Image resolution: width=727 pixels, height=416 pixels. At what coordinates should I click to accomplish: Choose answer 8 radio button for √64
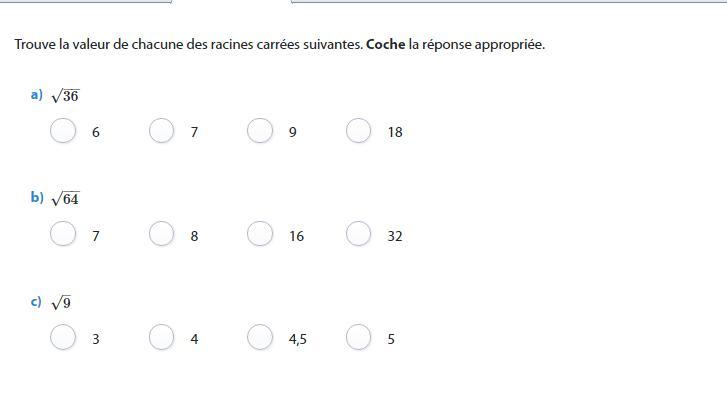[161, 233]
